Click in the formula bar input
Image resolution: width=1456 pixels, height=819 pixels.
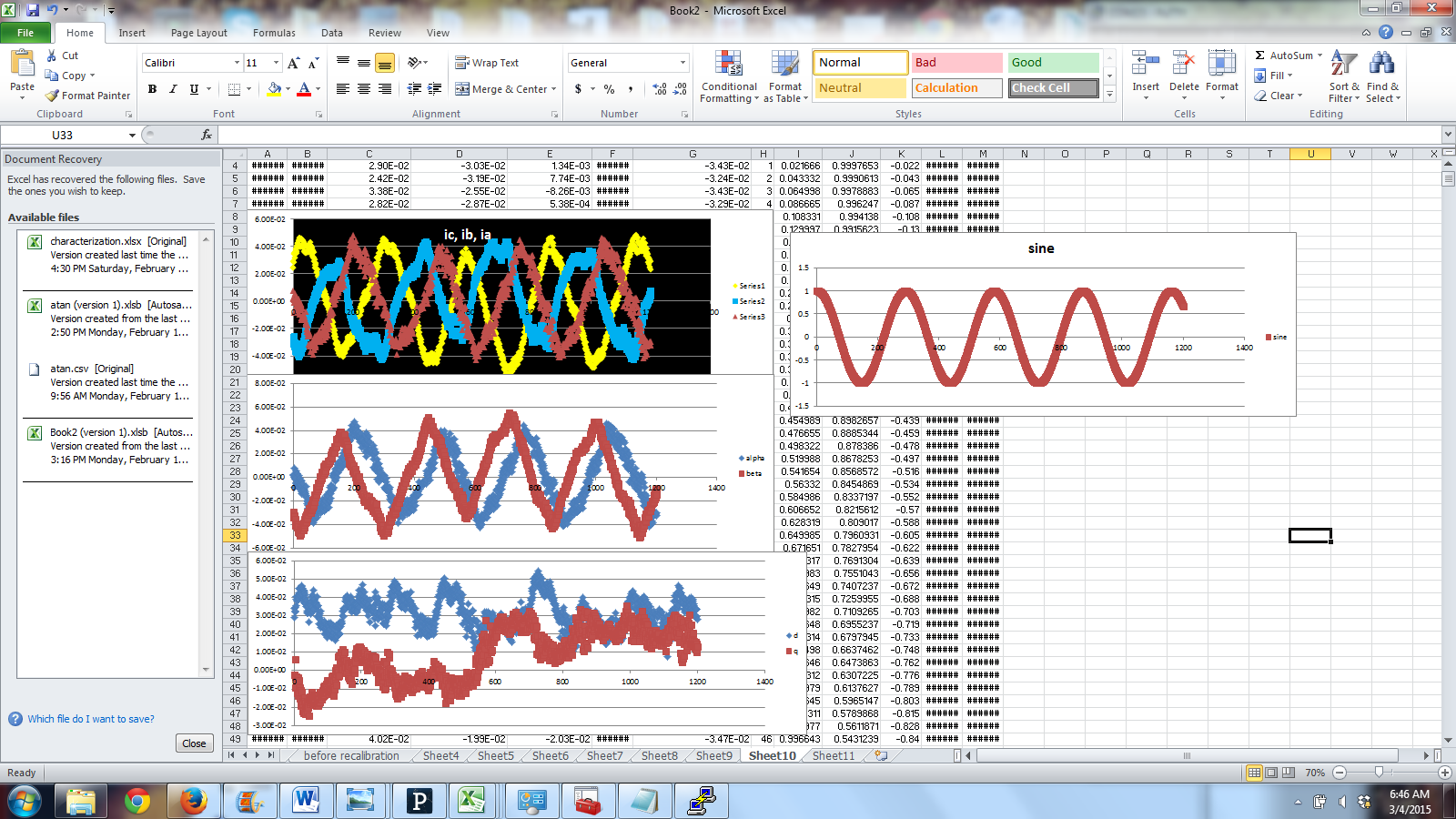(828, 135)
